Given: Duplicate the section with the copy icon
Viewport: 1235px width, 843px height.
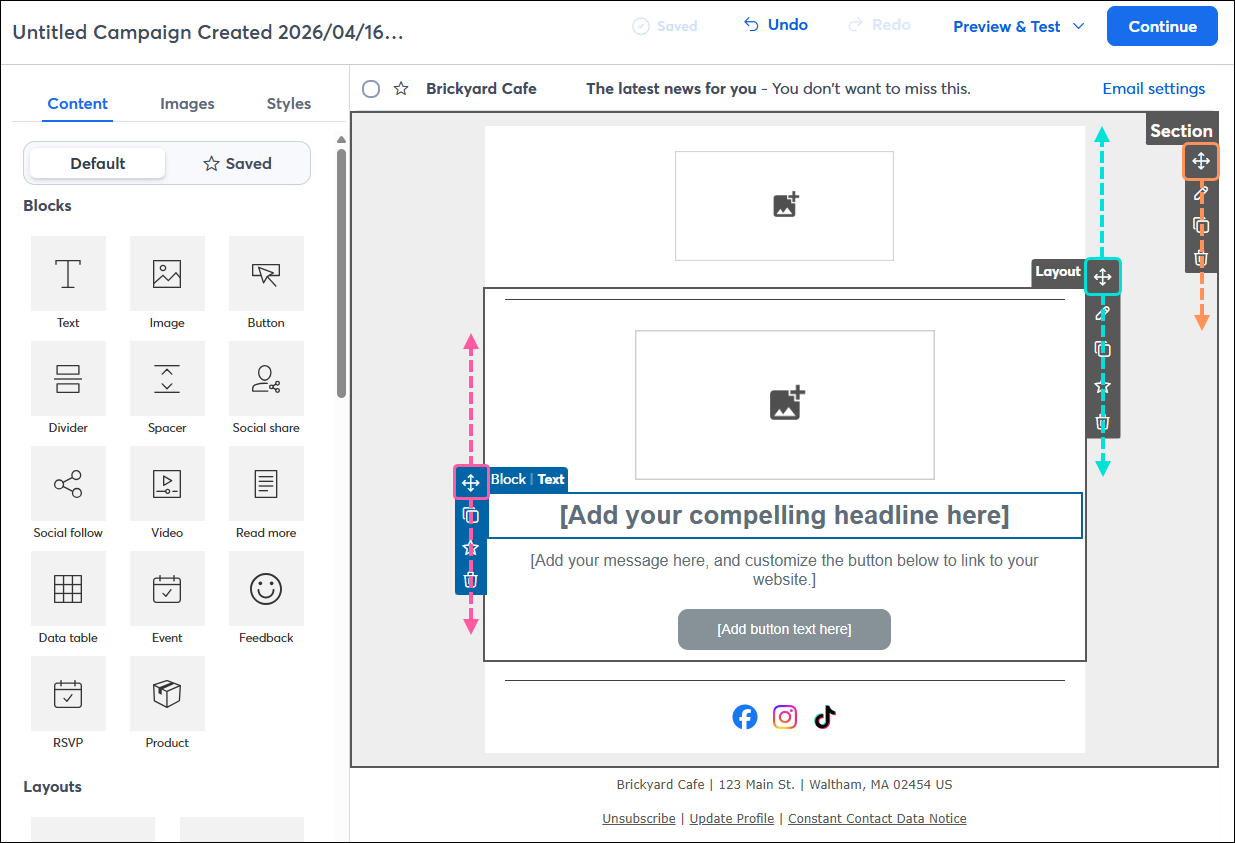Looking at the screenshot, I should (1201, 226).
